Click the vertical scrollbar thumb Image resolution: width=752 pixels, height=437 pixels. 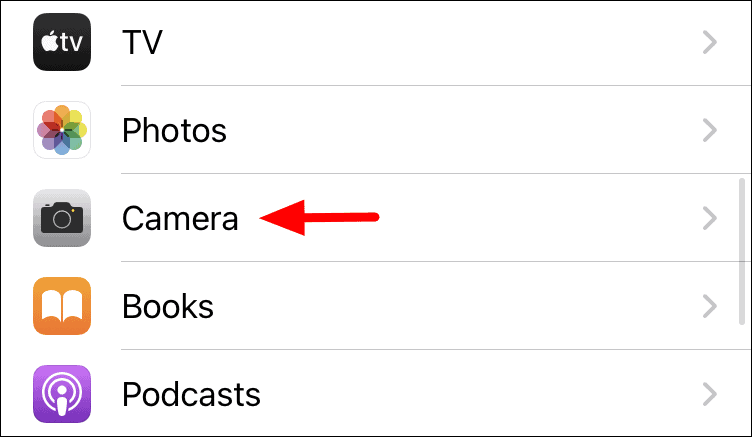coord(741,252)
